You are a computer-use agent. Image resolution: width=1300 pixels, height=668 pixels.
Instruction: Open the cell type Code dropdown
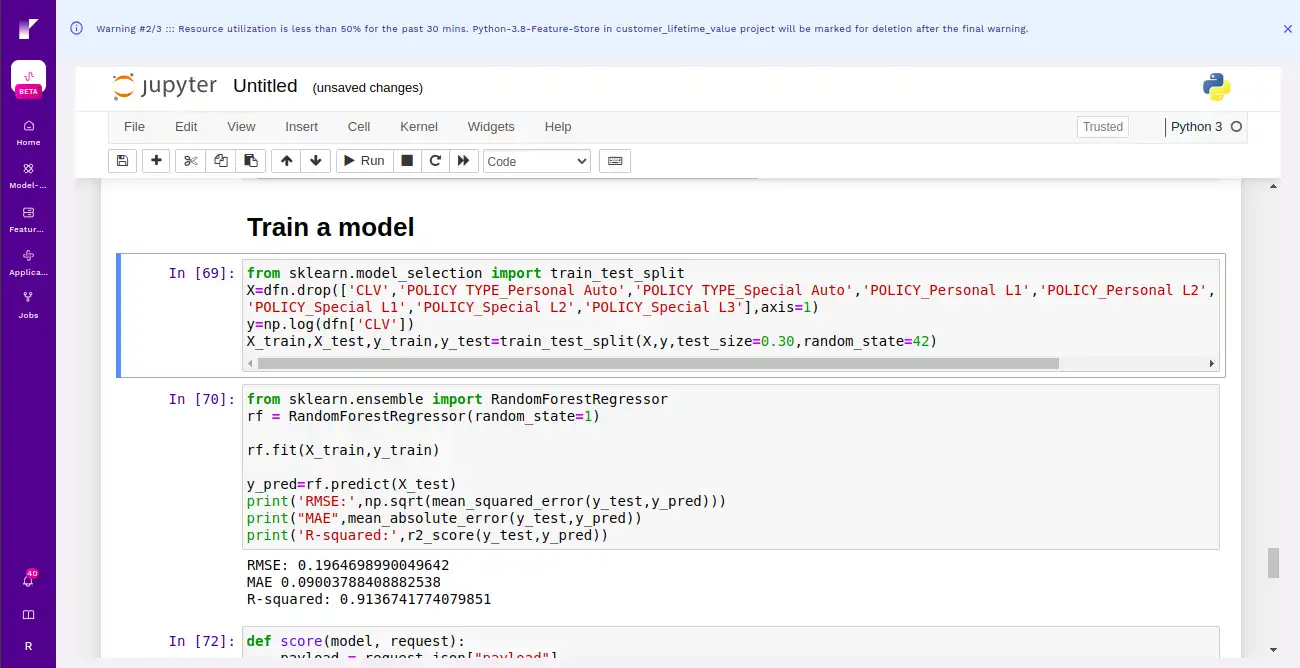click(x=537, y=161)
